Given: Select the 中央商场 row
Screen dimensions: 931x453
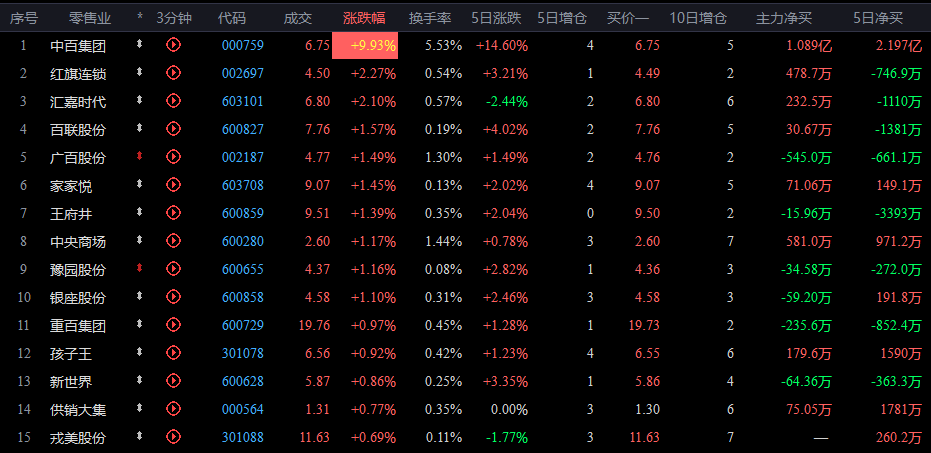Looking at the screenshot, I should [x=466, y=241].
